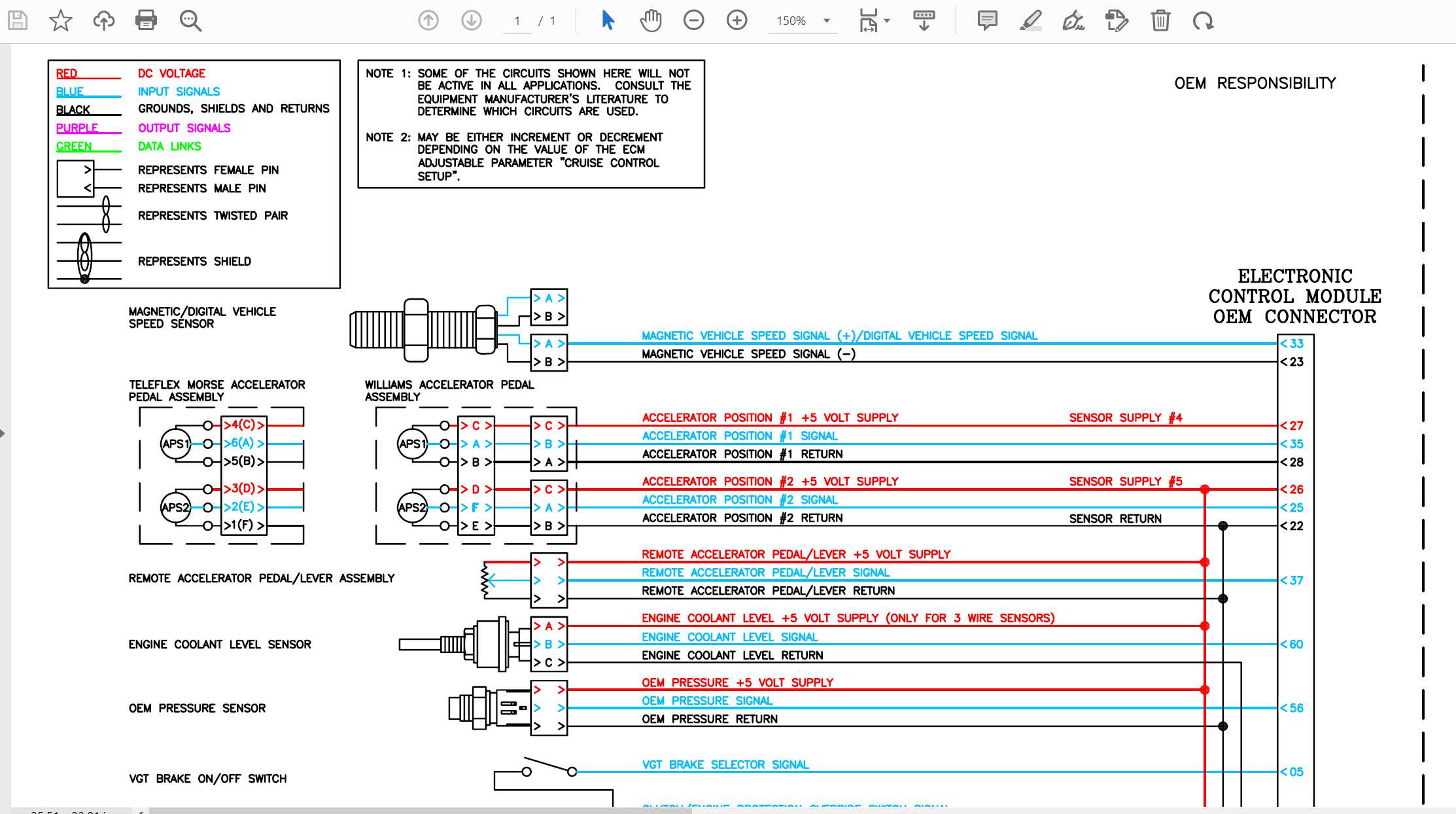Zoom out with minus button

pos(693,21)
